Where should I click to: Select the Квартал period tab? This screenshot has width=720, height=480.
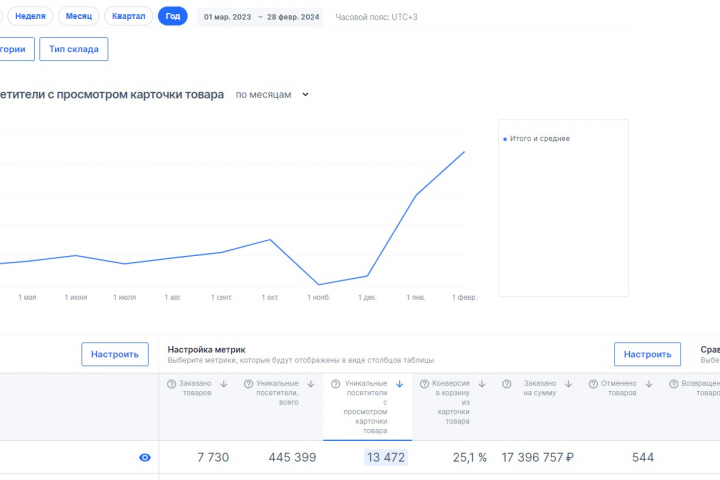coord(129,16)
